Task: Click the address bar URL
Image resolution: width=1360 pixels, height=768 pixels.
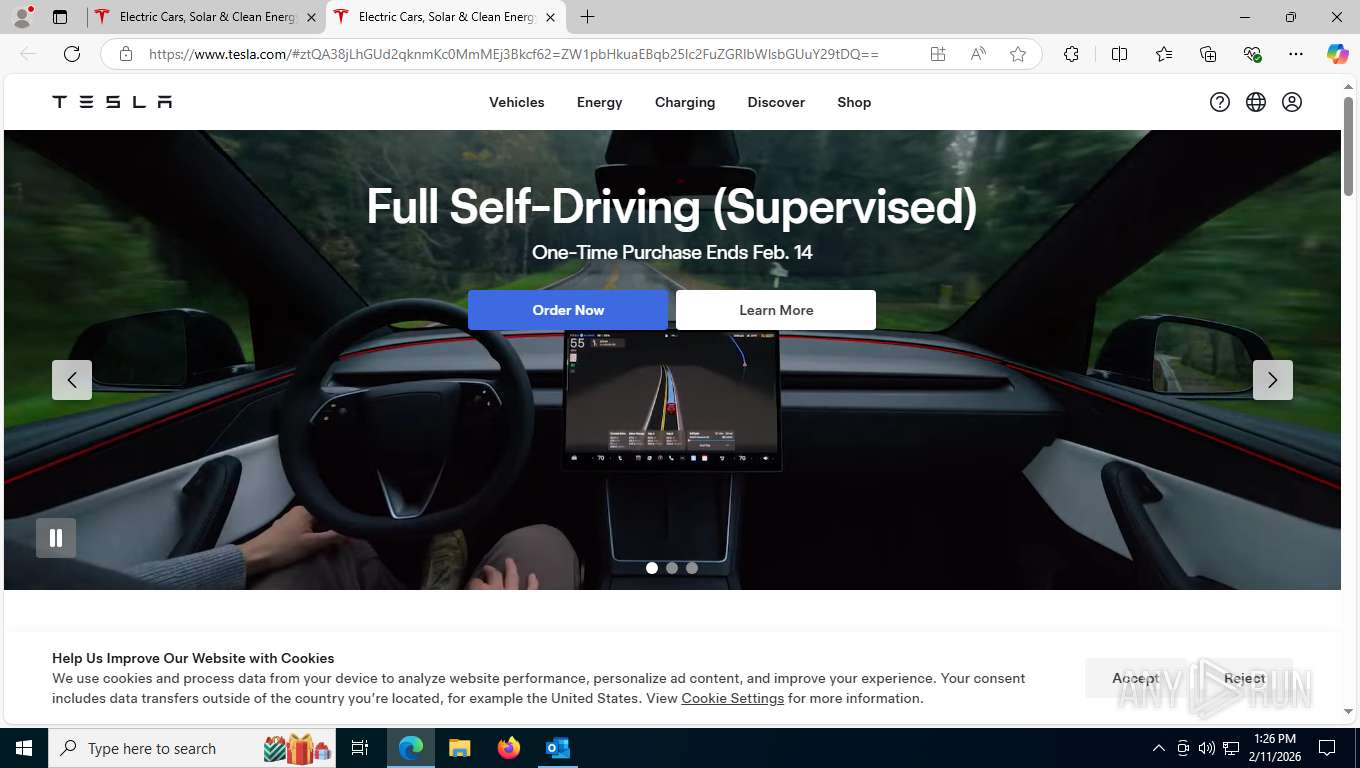Action: pyautogui.click(x=514, y=54)
